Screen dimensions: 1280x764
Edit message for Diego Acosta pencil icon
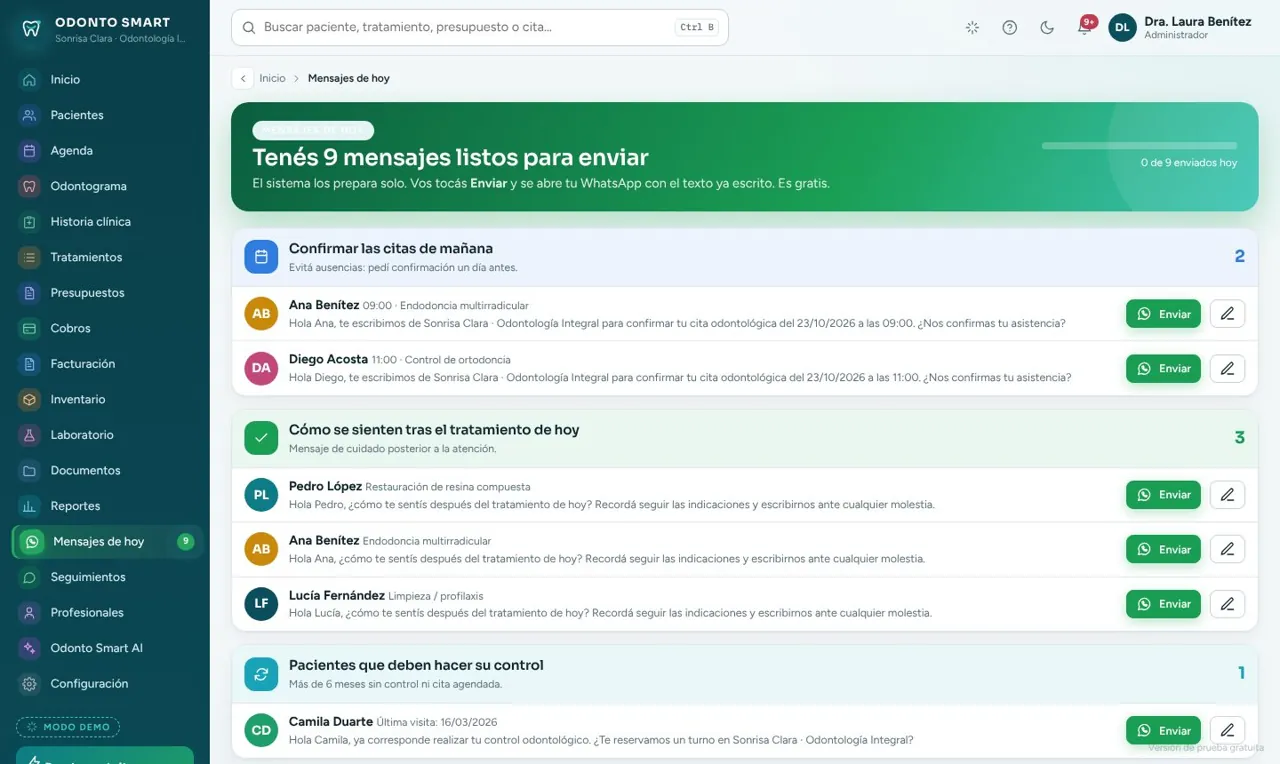tap(1227, 369)
